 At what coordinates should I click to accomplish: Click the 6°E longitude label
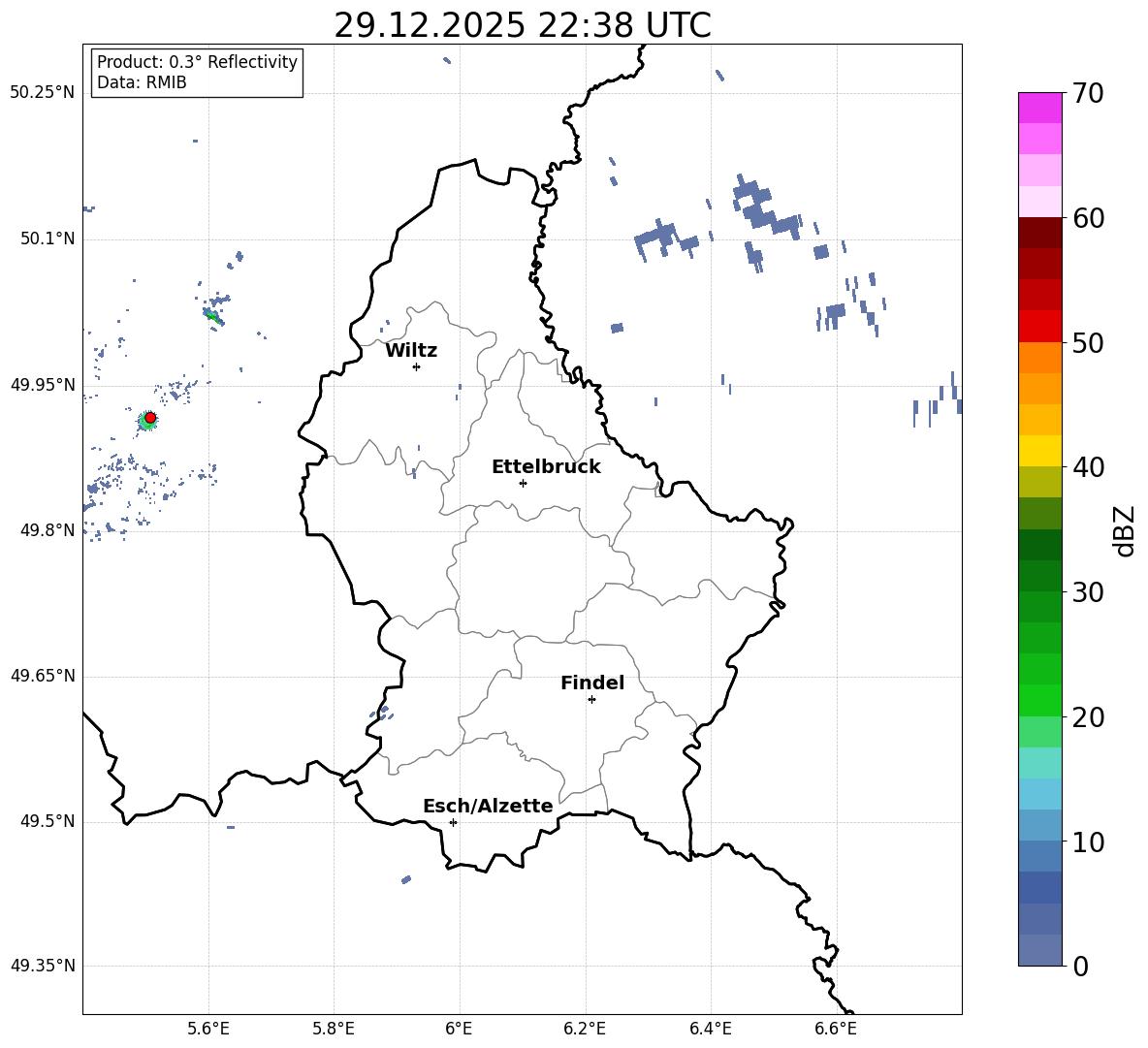coord(459,1029)
